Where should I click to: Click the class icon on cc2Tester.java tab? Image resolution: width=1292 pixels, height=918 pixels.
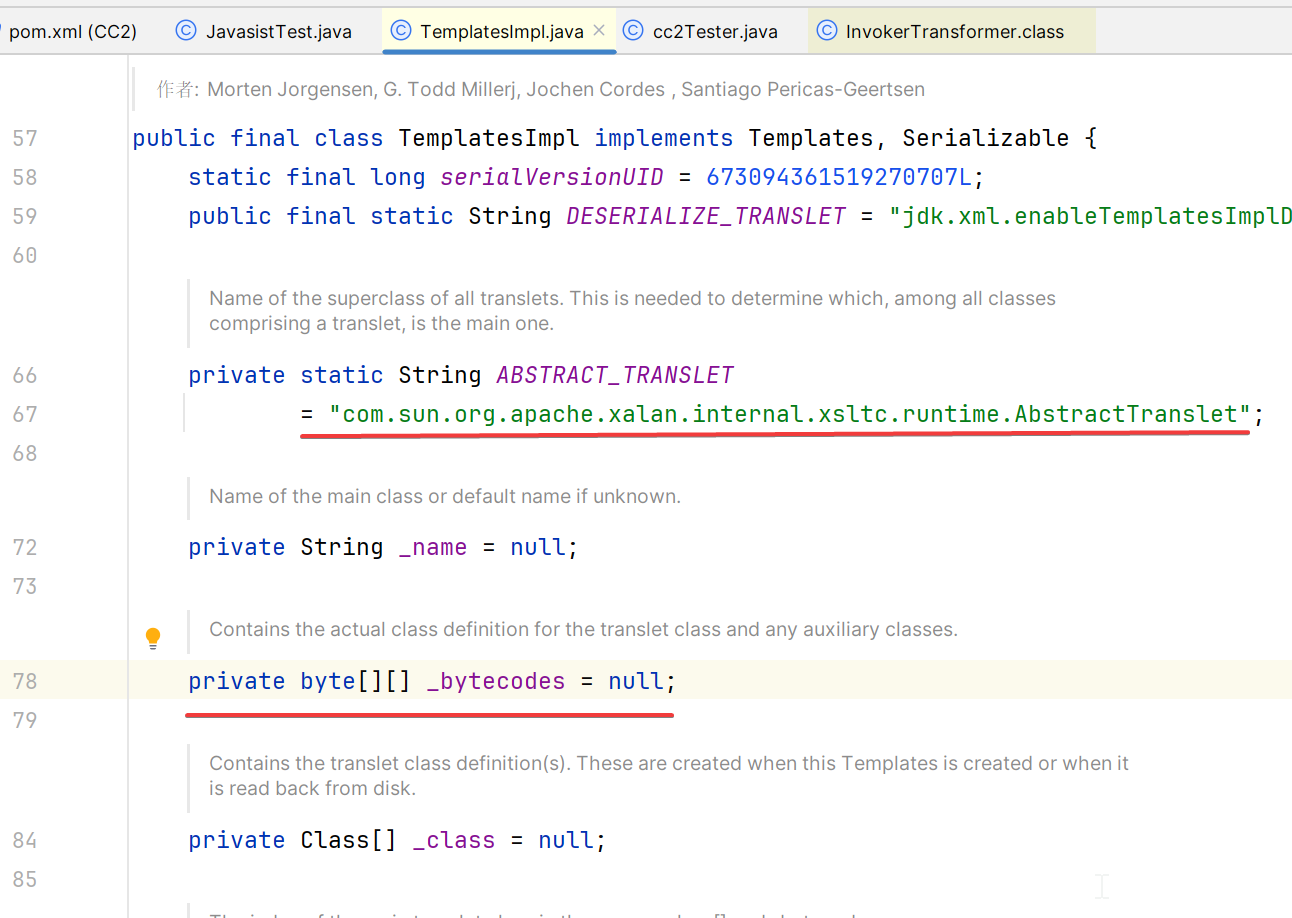tap(633, 31)
